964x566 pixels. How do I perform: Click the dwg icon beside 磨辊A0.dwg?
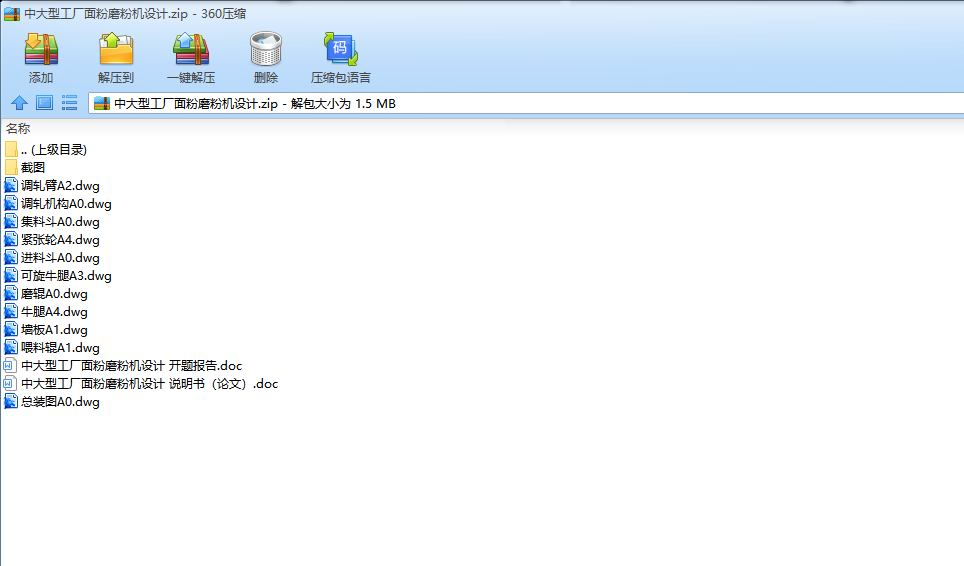point(11,293)
